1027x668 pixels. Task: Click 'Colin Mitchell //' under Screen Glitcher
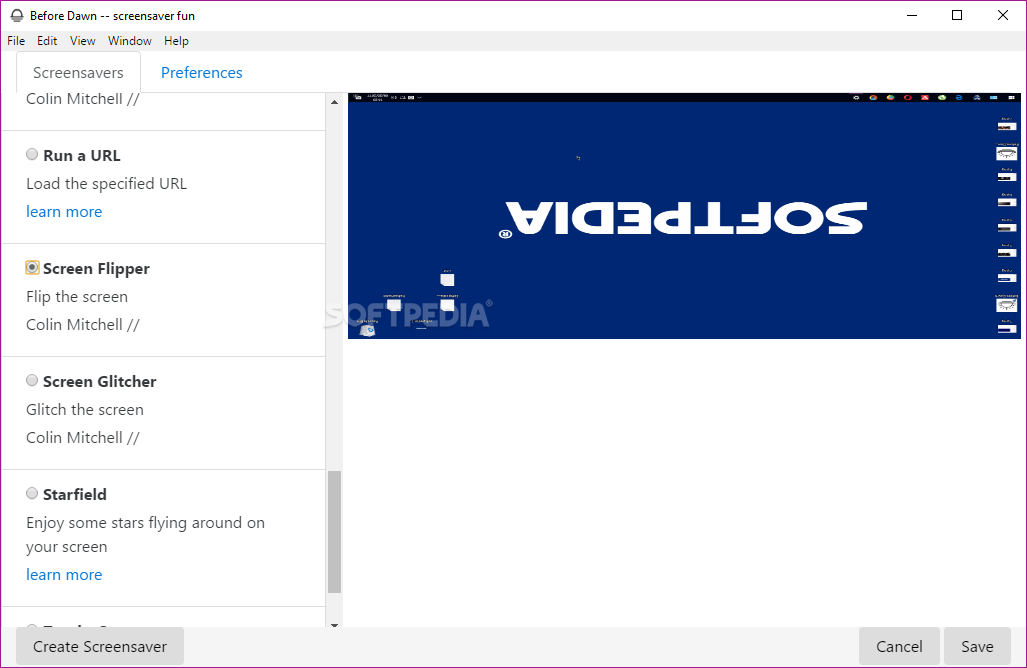pos(83,437)
